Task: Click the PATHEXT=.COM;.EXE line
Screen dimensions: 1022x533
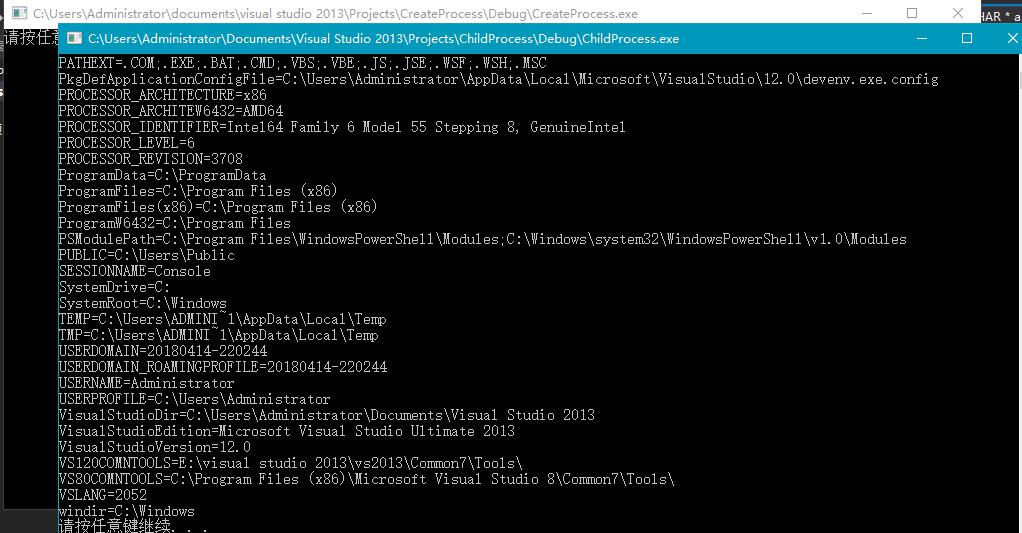Action: 302,63
